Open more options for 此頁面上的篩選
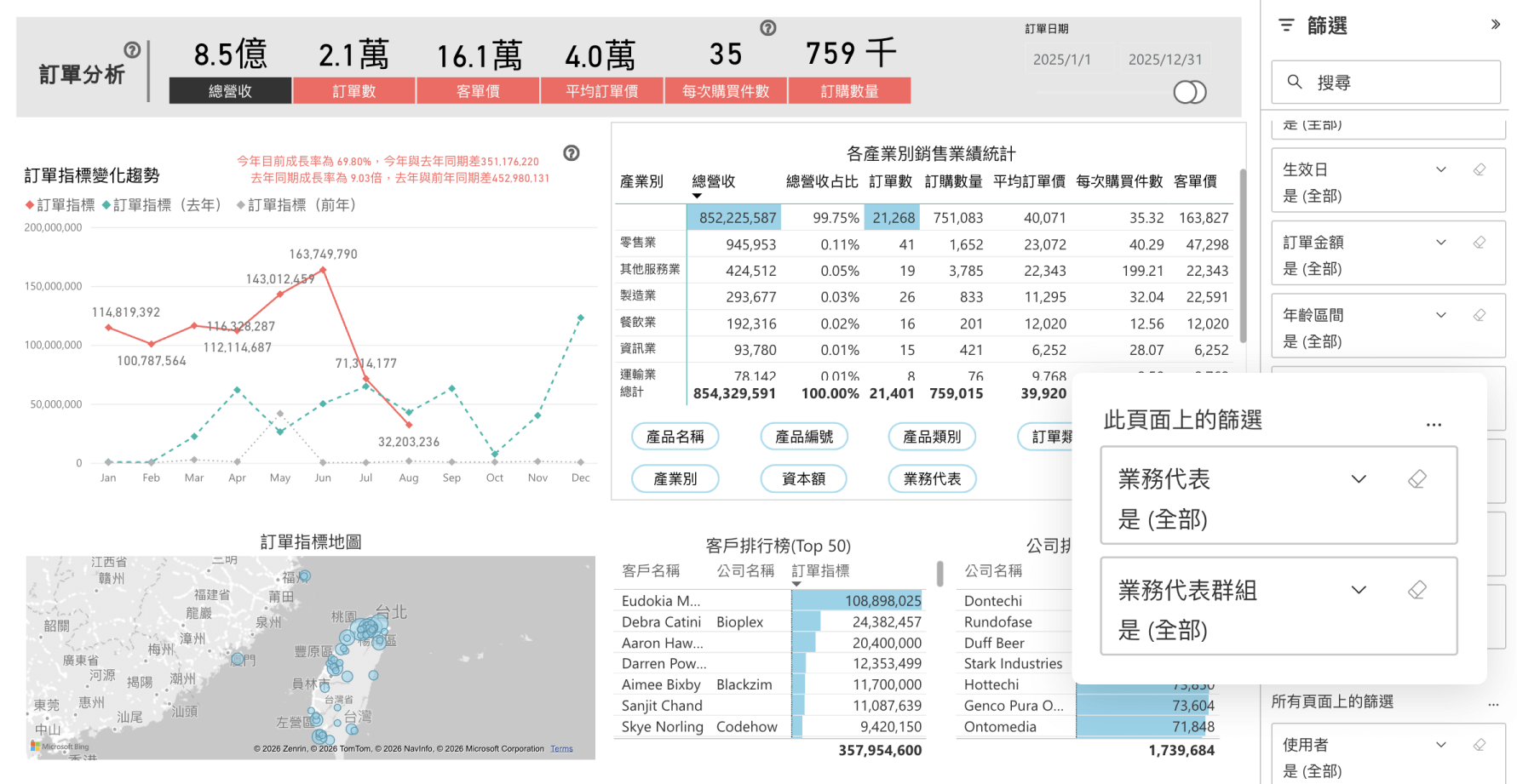 pos(1434,424)
